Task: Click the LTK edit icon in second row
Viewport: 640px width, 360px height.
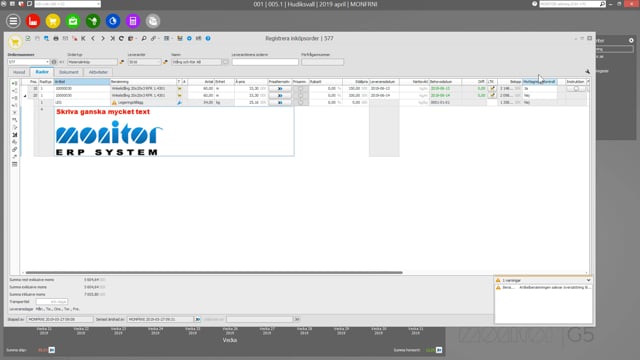Action: (x=492, y=95)
